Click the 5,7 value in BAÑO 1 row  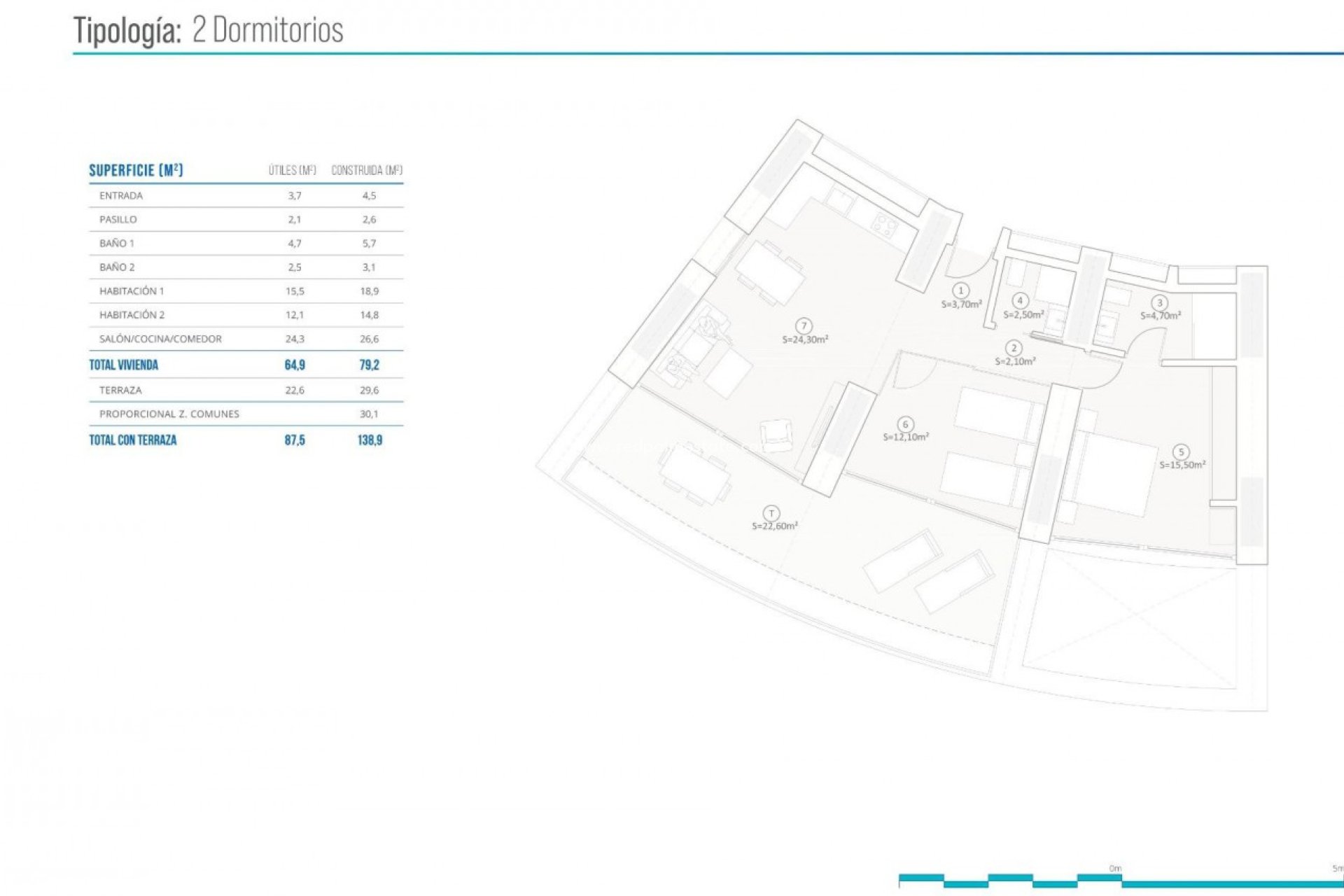pyautogui.click(x=369, y=244)
